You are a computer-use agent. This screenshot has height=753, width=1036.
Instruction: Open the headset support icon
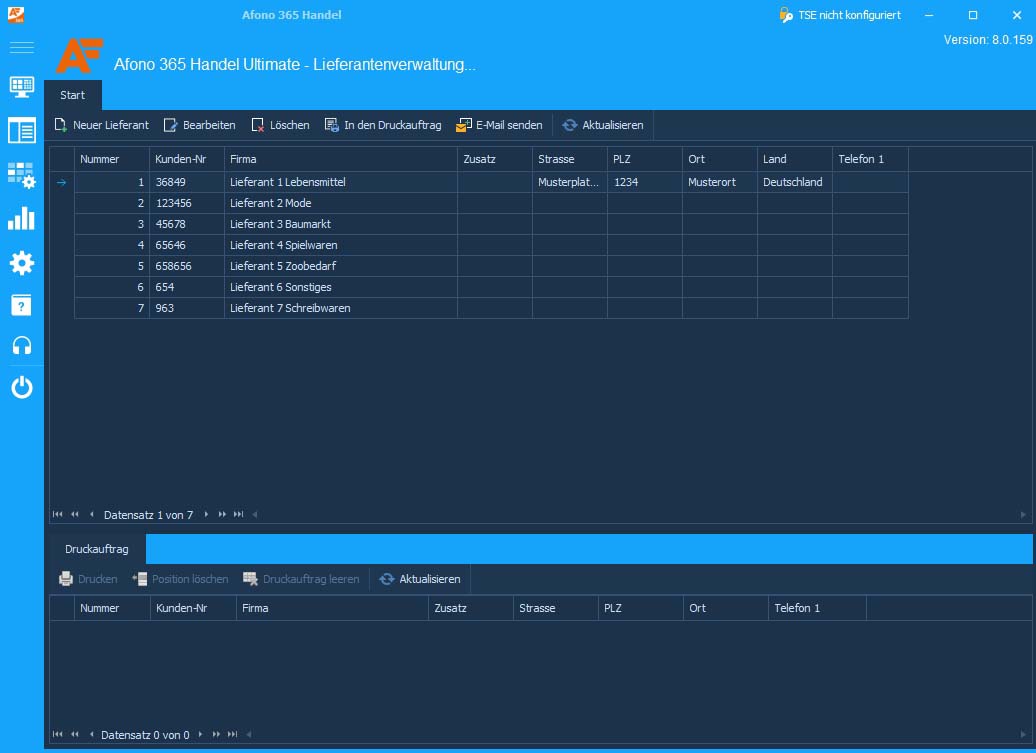[x=21, y=345]
